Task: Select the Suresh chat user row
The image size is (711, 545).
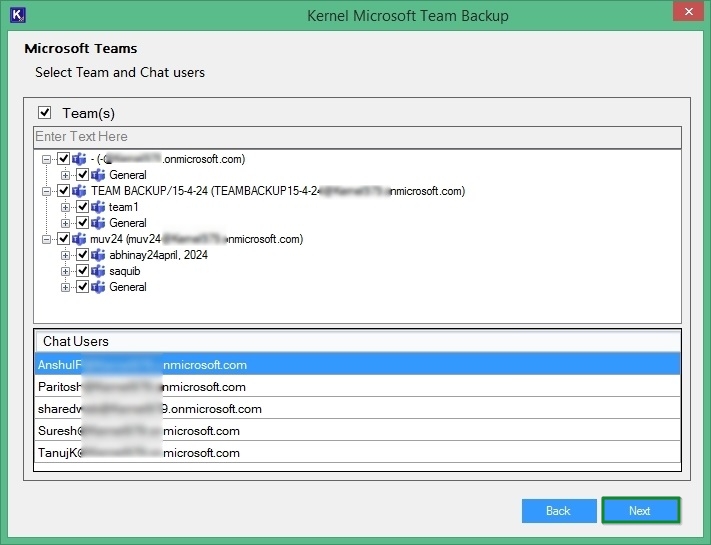Action: 357,431
